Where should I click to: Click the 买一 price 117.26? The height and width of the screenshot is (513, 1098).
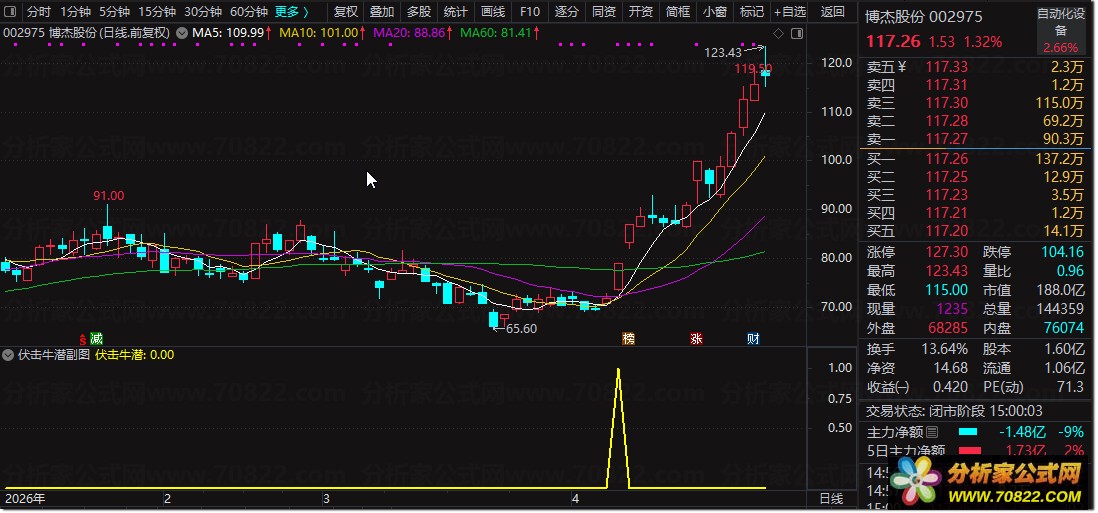pos(945,160)
